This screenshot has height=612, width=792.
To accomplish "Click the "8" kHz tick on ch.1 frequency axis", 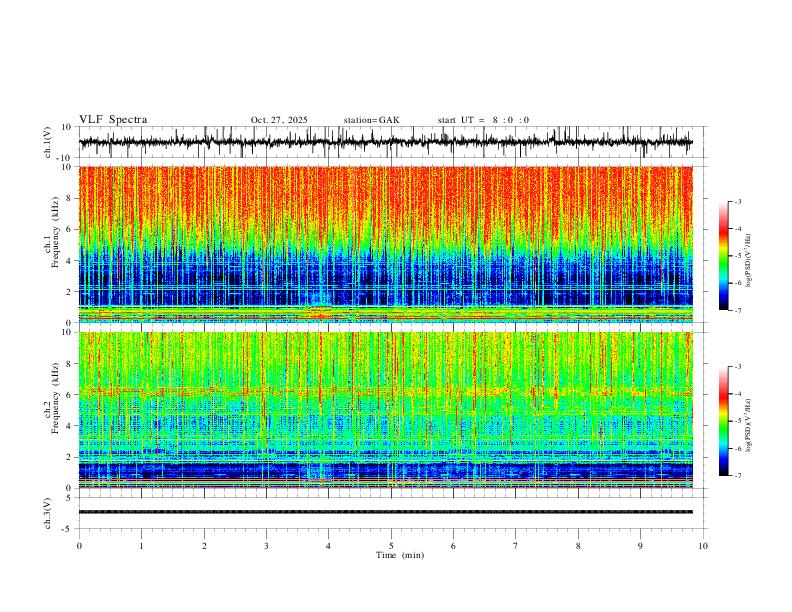I will tap(70, 198).
